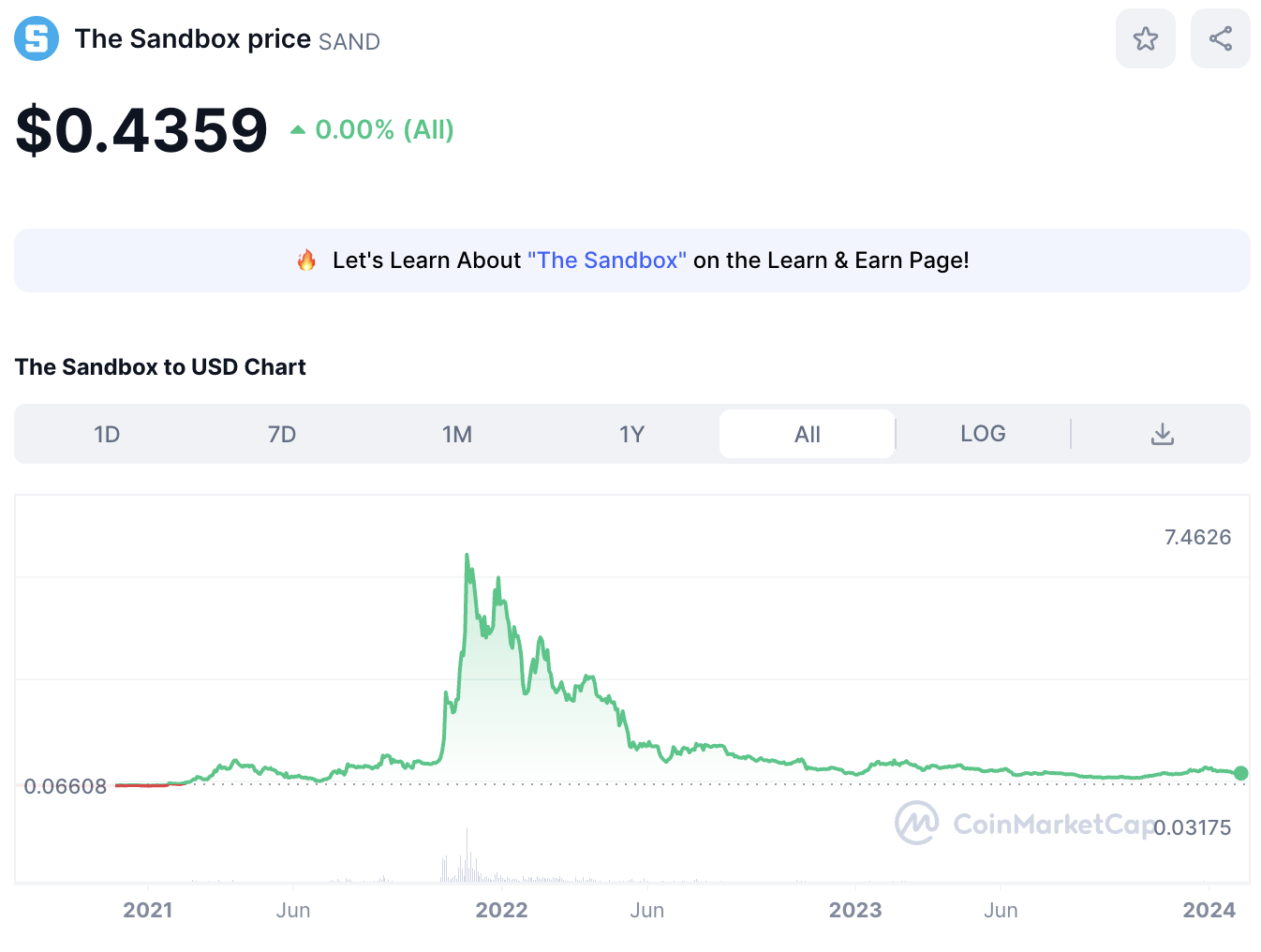Download chart data icon

coord(1162,434)
